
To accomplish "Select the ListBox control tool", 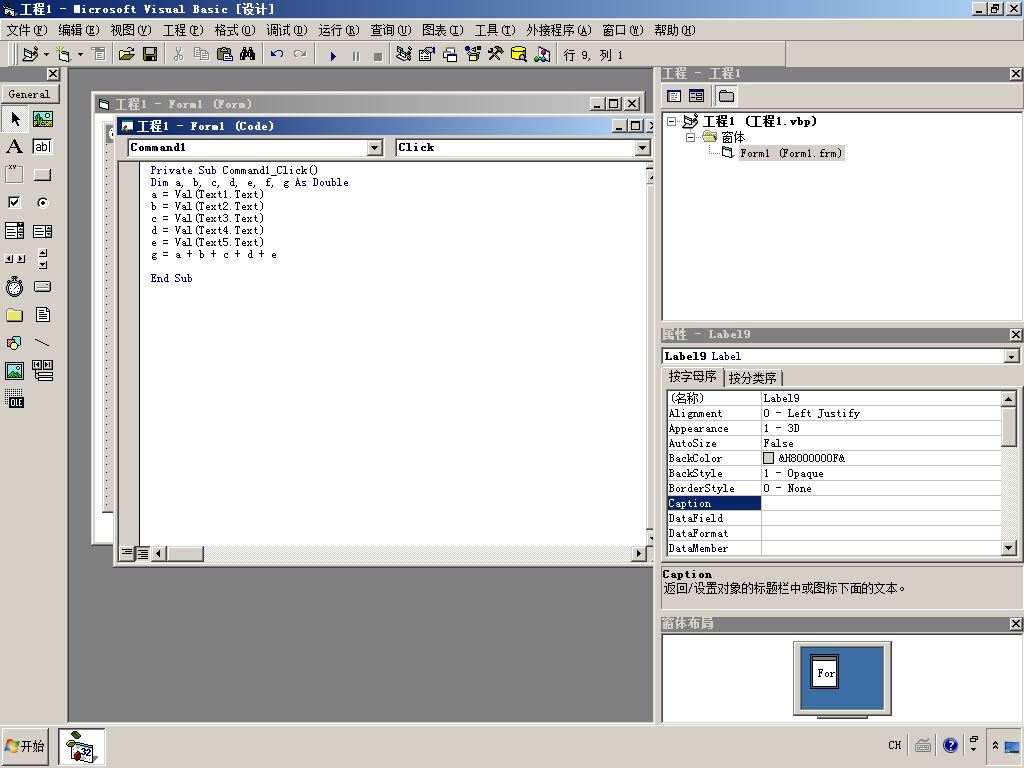I will click(x=42, y=231).
